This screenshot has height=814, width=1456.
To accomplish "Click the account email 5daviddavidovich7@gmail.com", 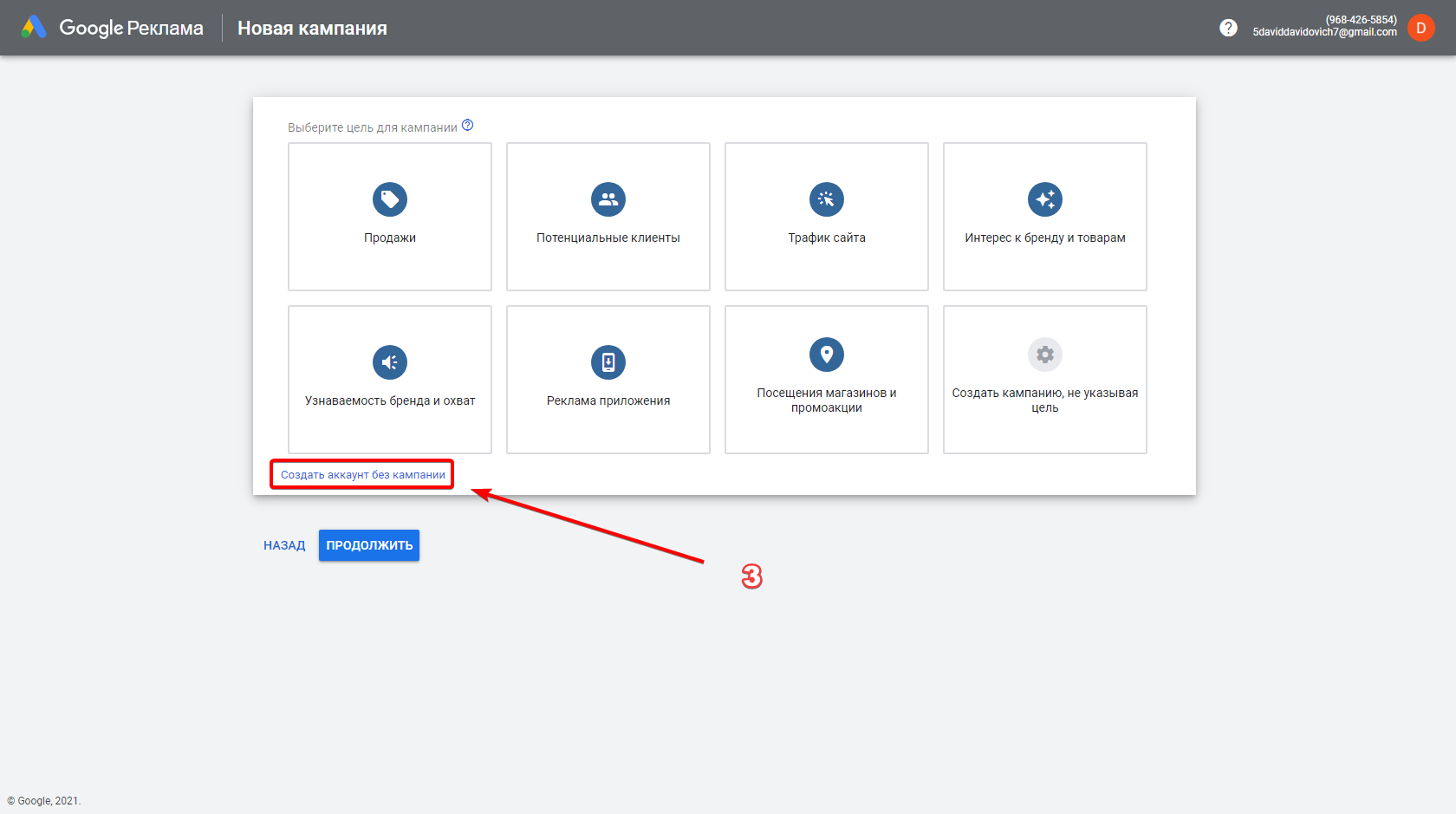I will [x=1324, y=32].
